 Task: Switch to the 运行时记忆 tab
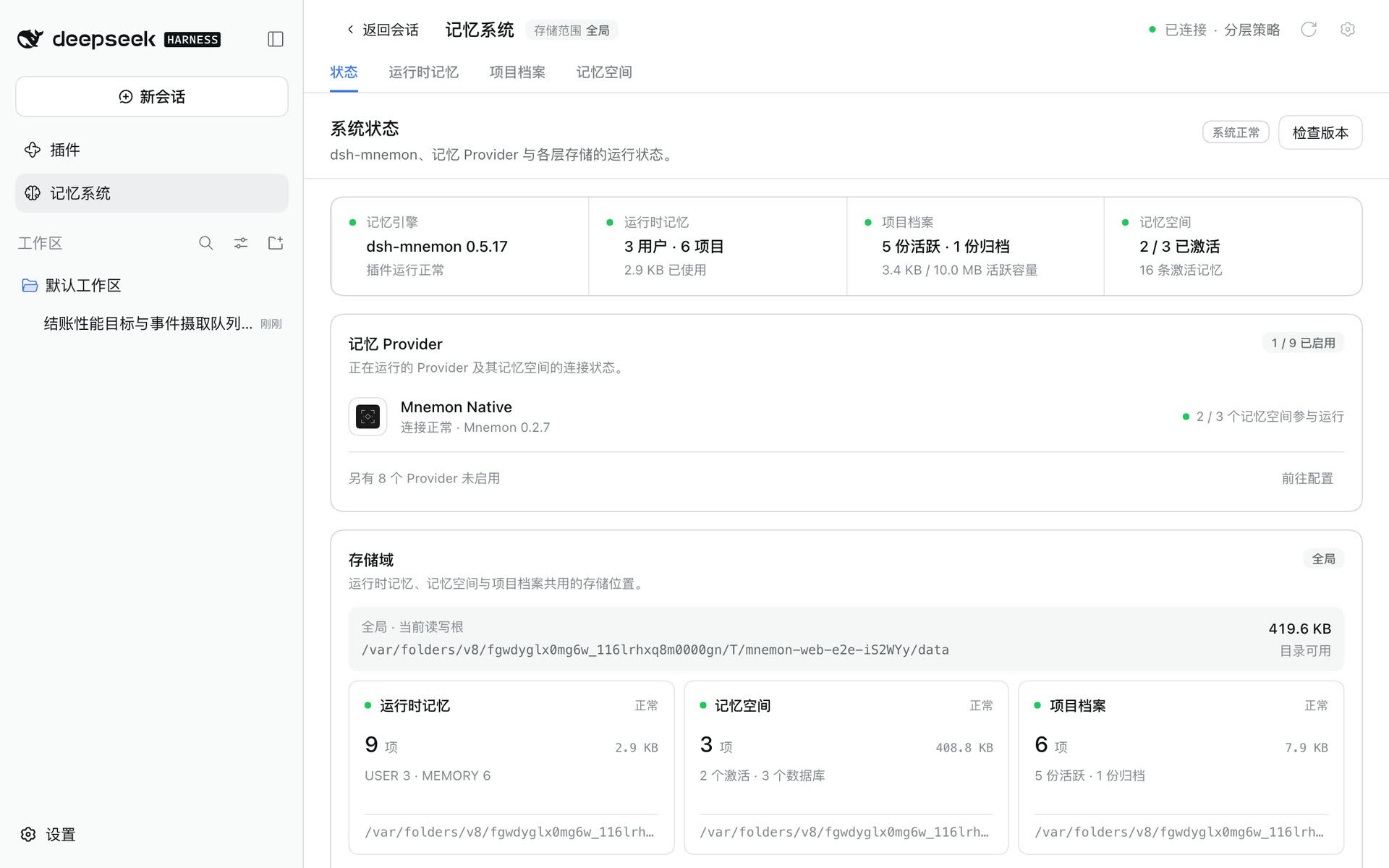click(x=423, y=72)
